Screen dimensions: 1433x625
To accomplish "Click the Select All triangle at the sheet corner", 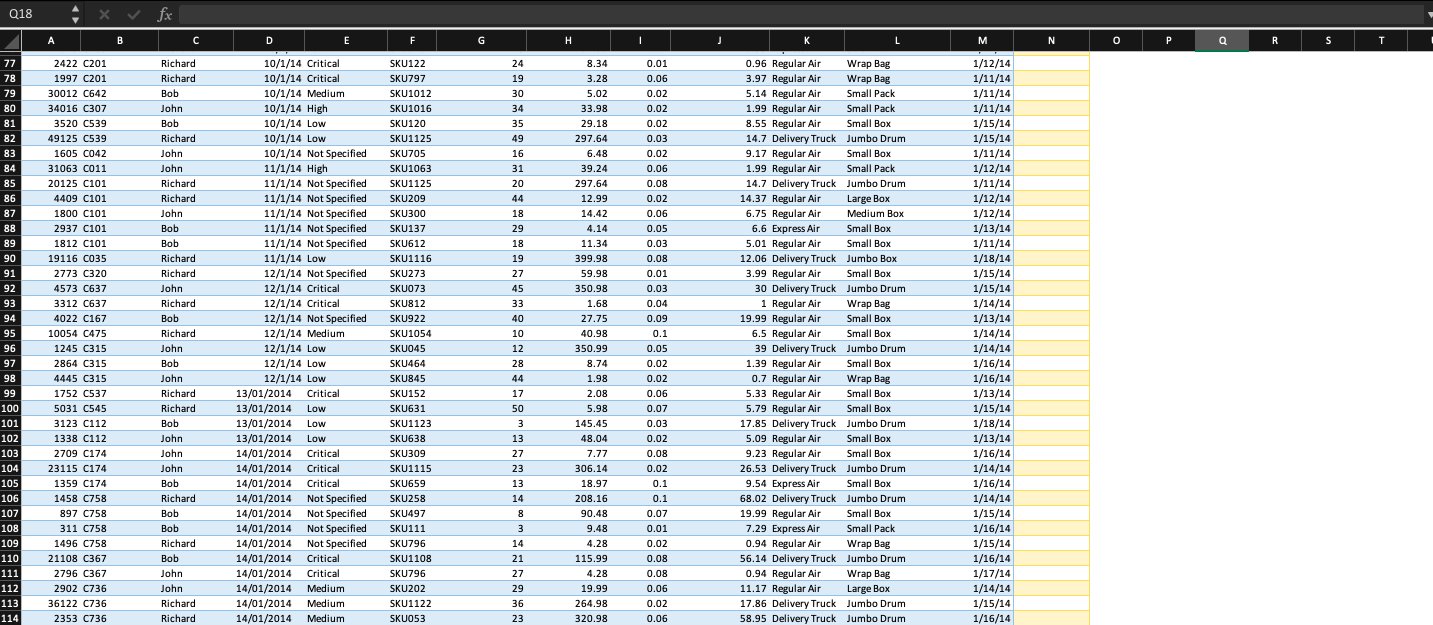I will (x=8, y=41).
